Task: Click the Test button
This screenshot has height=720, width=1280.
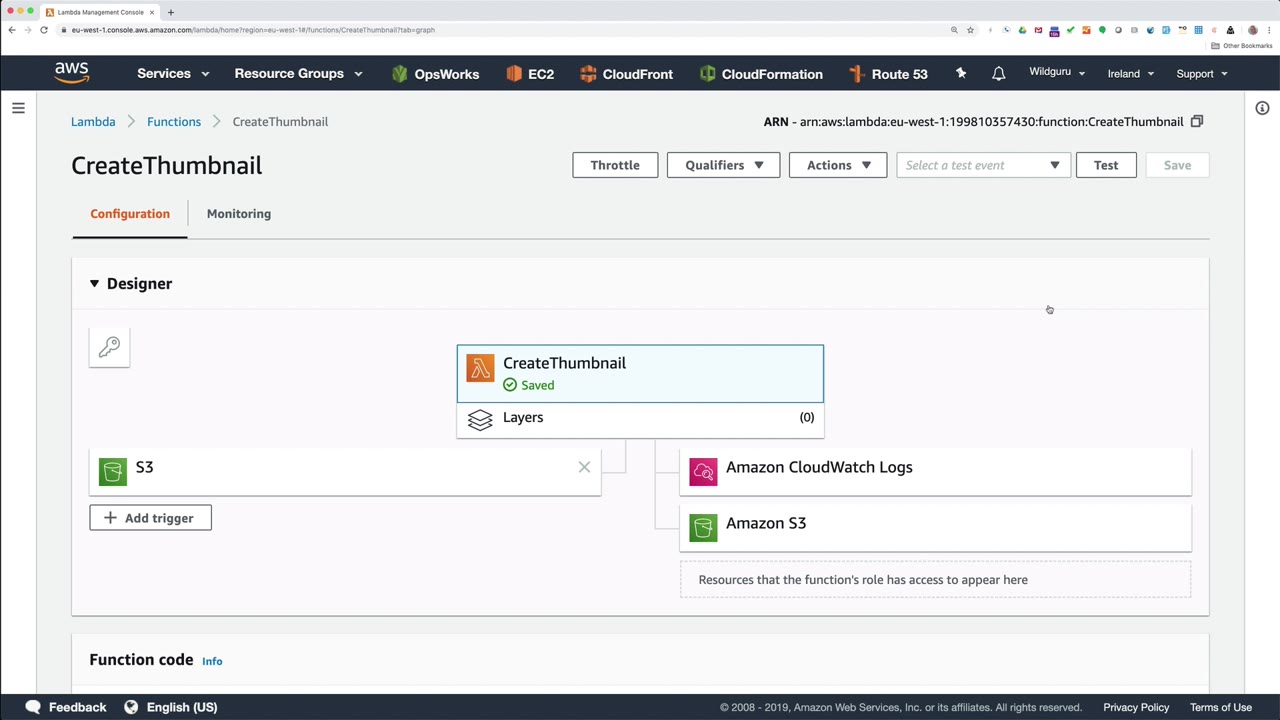Action: (x=1106, y=165)
